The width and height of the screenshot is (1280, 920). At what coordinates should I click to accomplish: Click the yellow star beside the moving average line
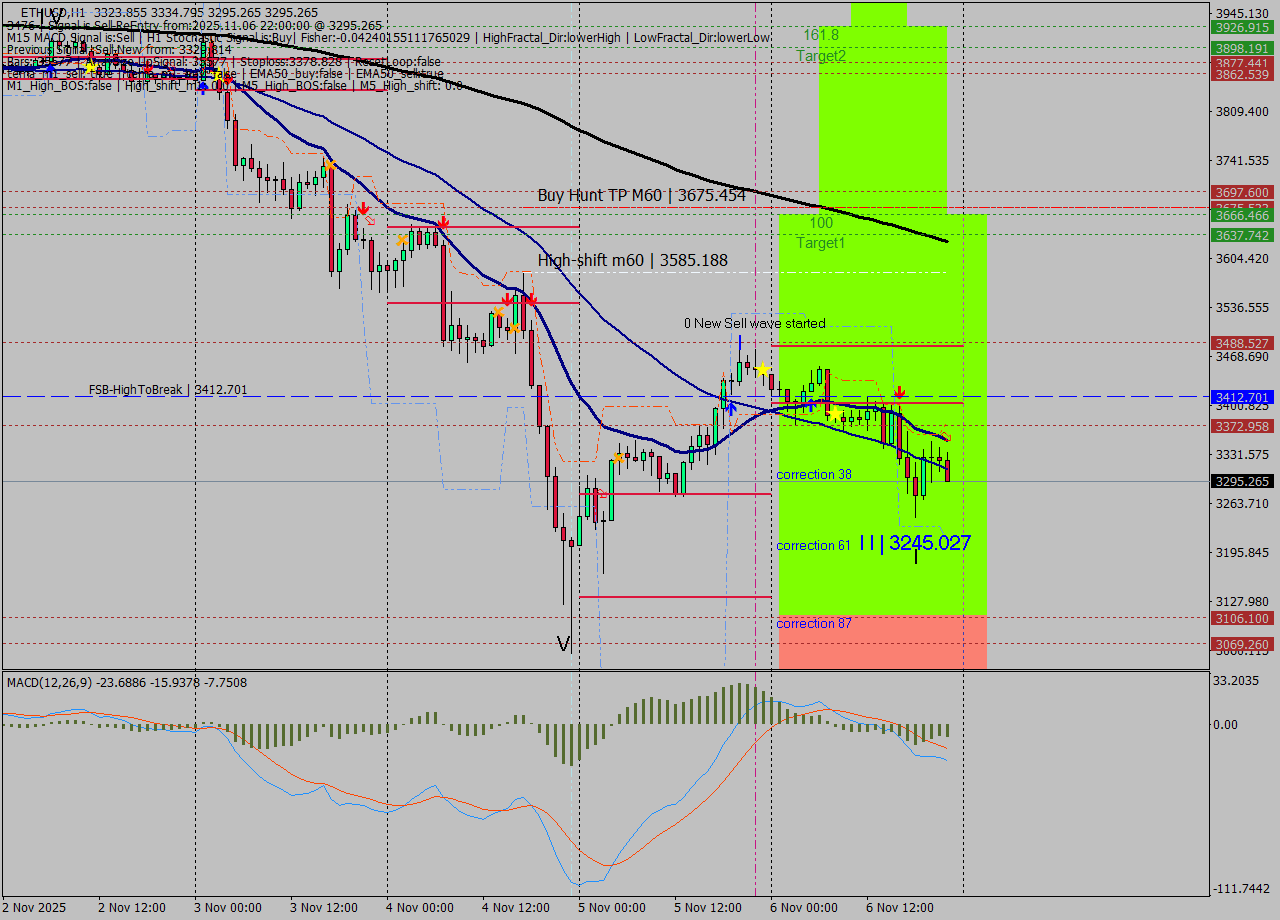tap(836, 414)
